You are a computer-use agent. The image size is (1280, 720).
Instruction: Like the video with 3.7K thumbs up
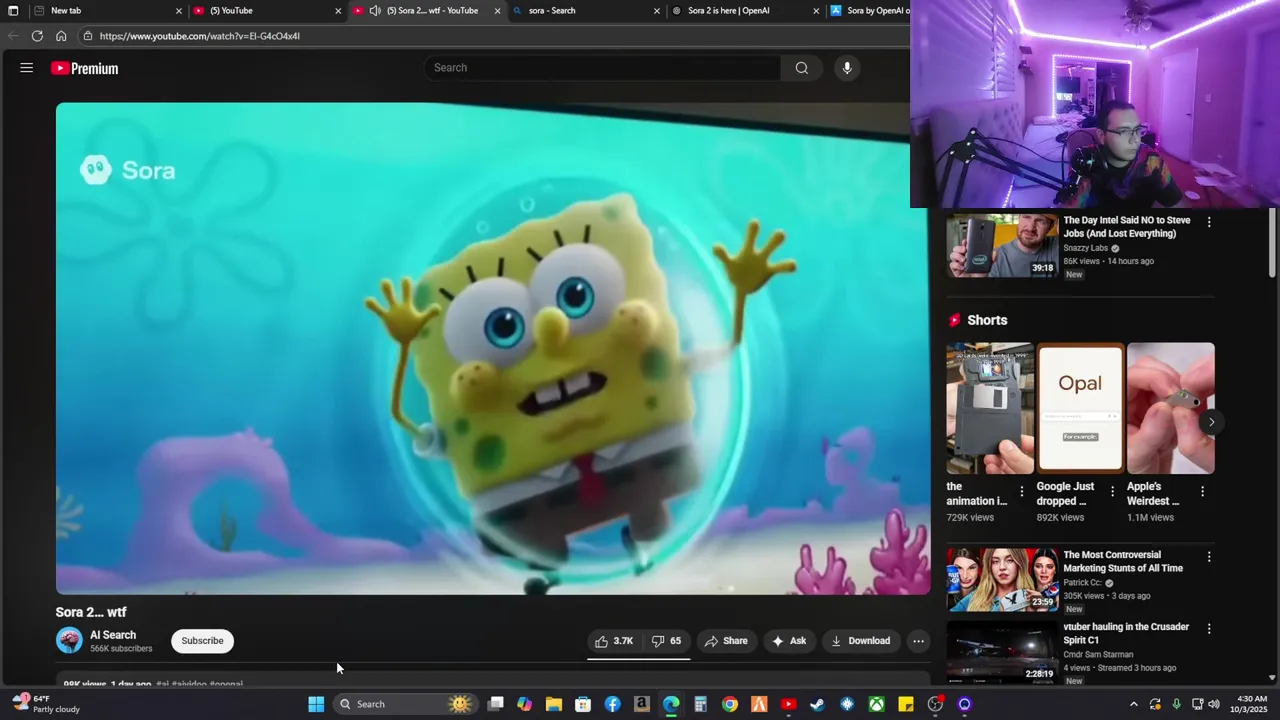pos(614,641)
